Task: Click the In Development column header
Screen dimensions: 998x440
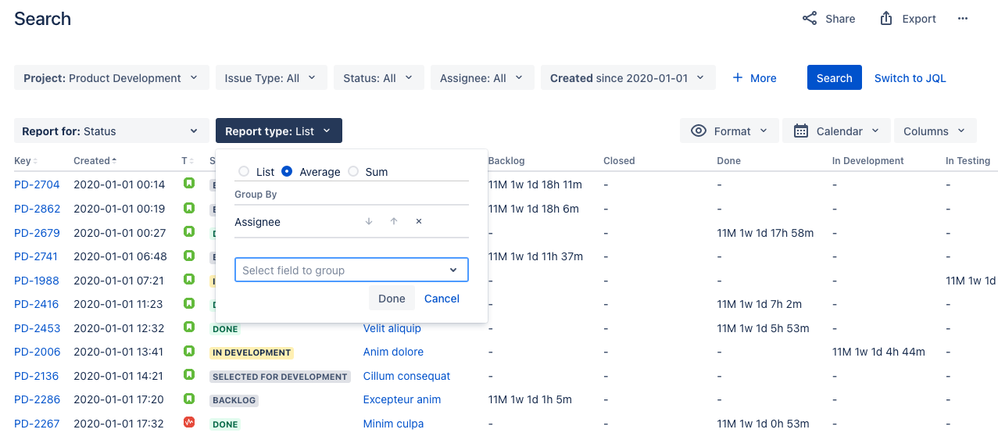Action: click(x=868, y=160)
